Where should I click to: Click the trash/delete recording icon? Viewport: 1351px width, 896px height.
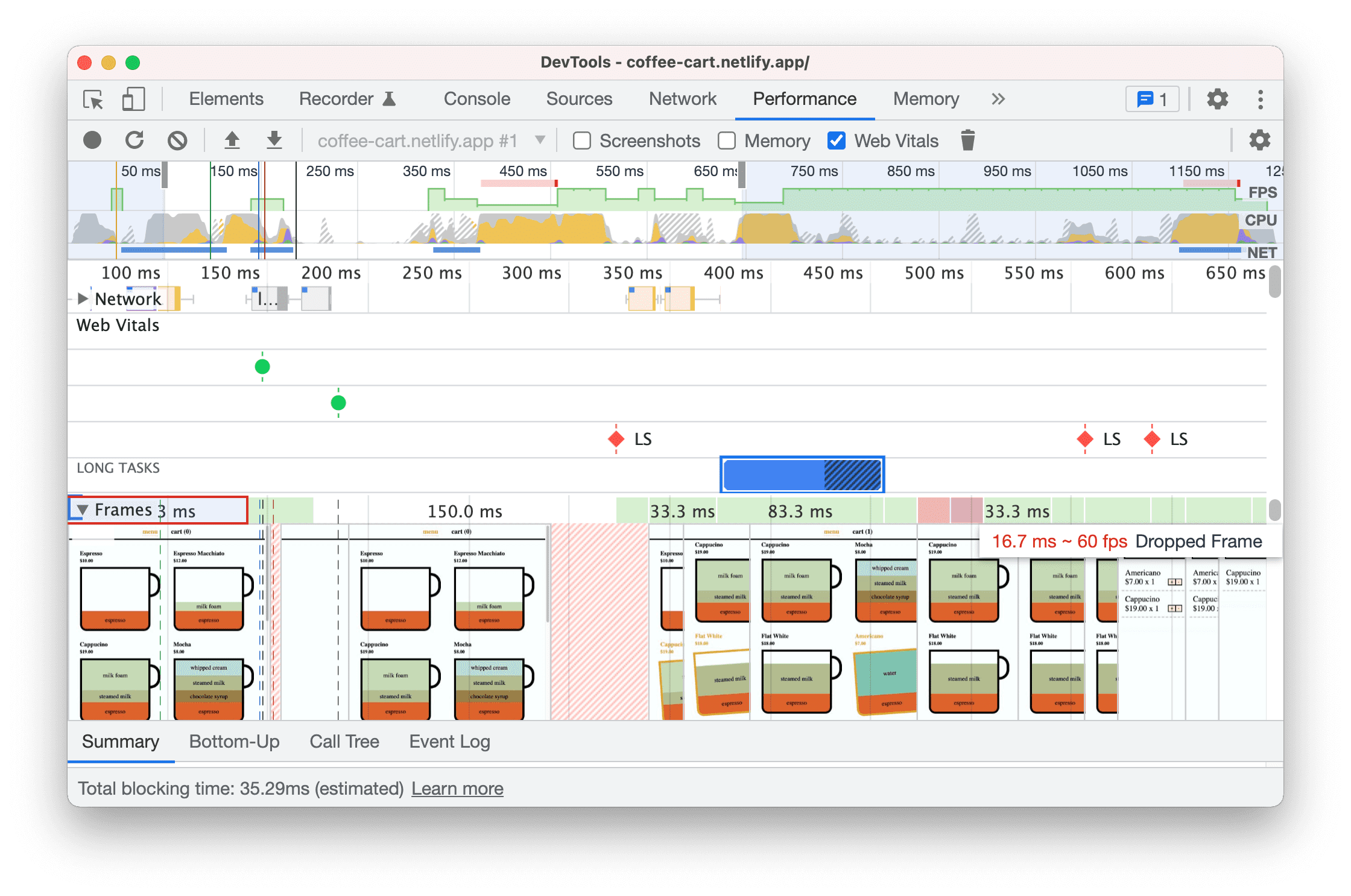(967, 140)
